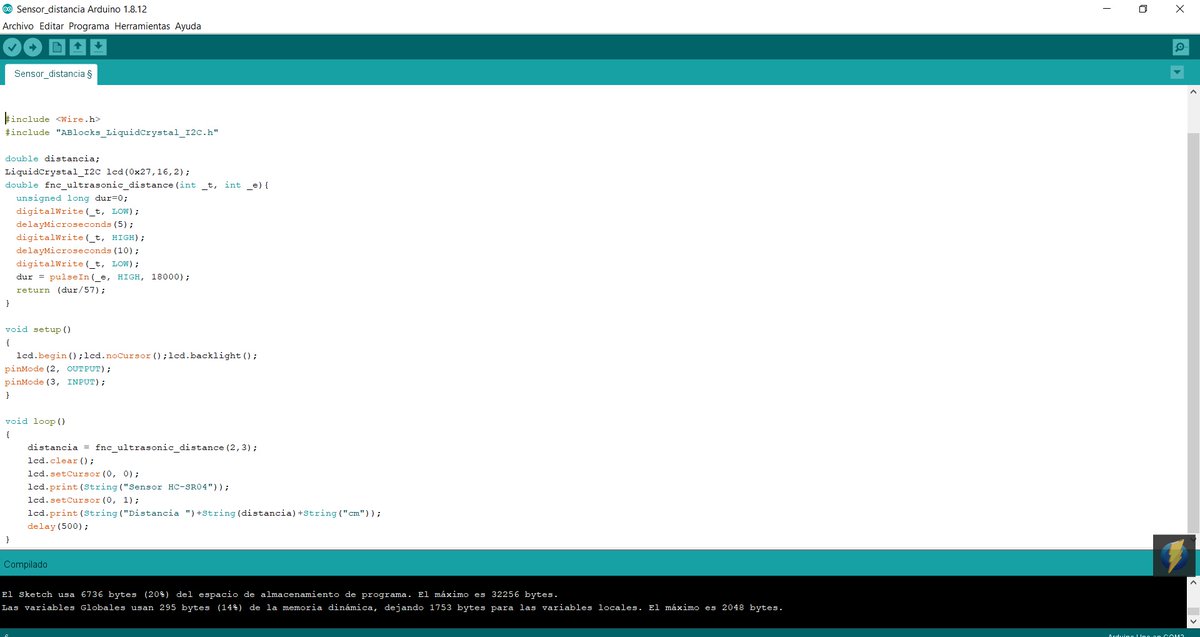Click the 'dur = pulseIn(_e, HIGH, 18000);' line
Screen dimensions: 1200x637
tap(103, 276)
